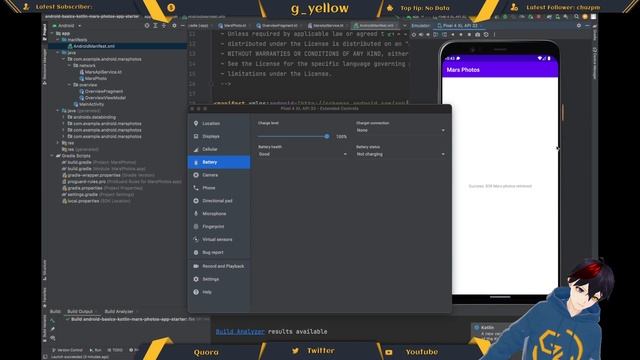640x360 pixels.
Task: Collapse the network package node
Action: pyautogui.click(x=69, y=65)
